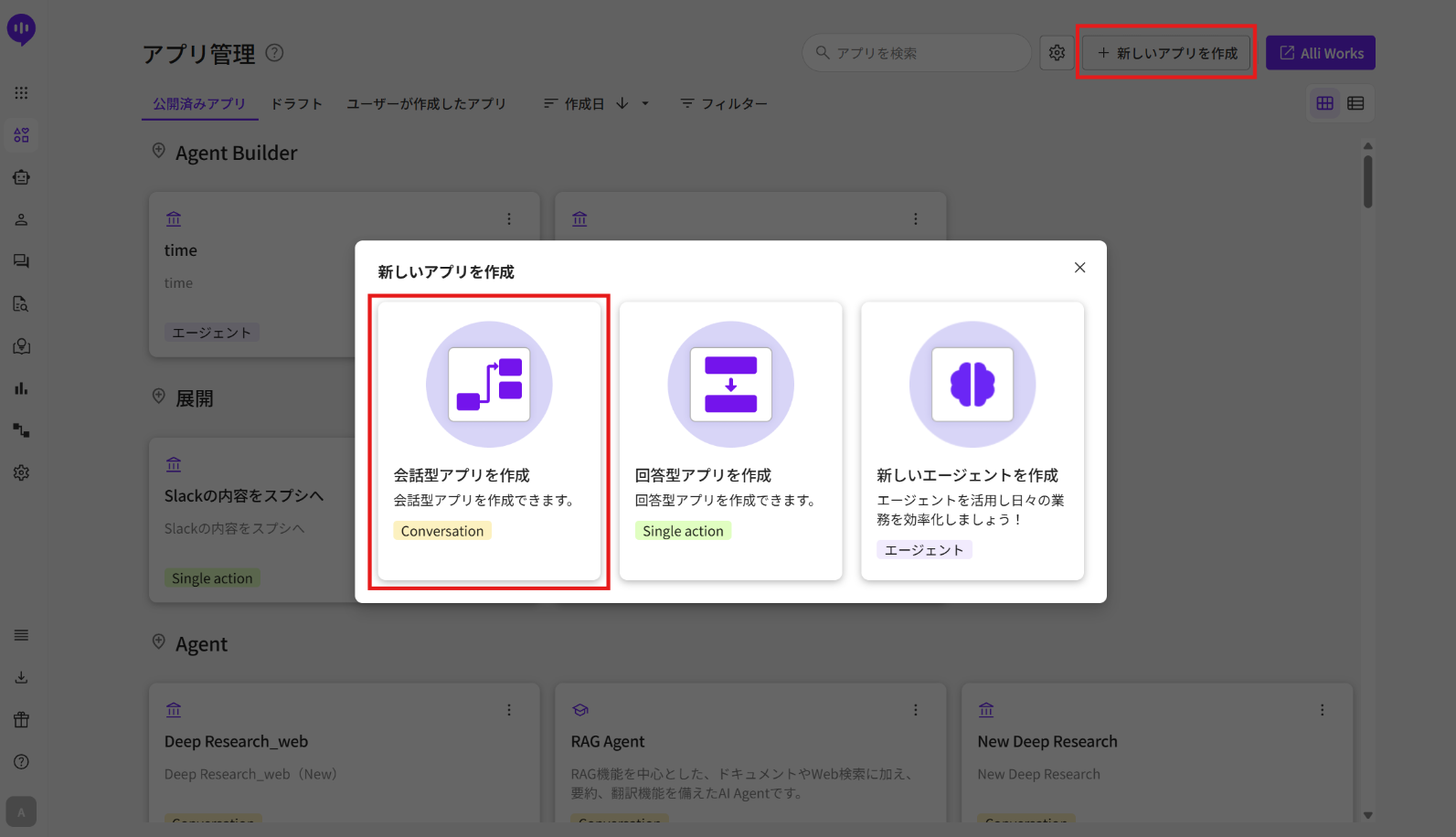
Task: Switch to grid view layout
Action: [x=1324, y=103]
